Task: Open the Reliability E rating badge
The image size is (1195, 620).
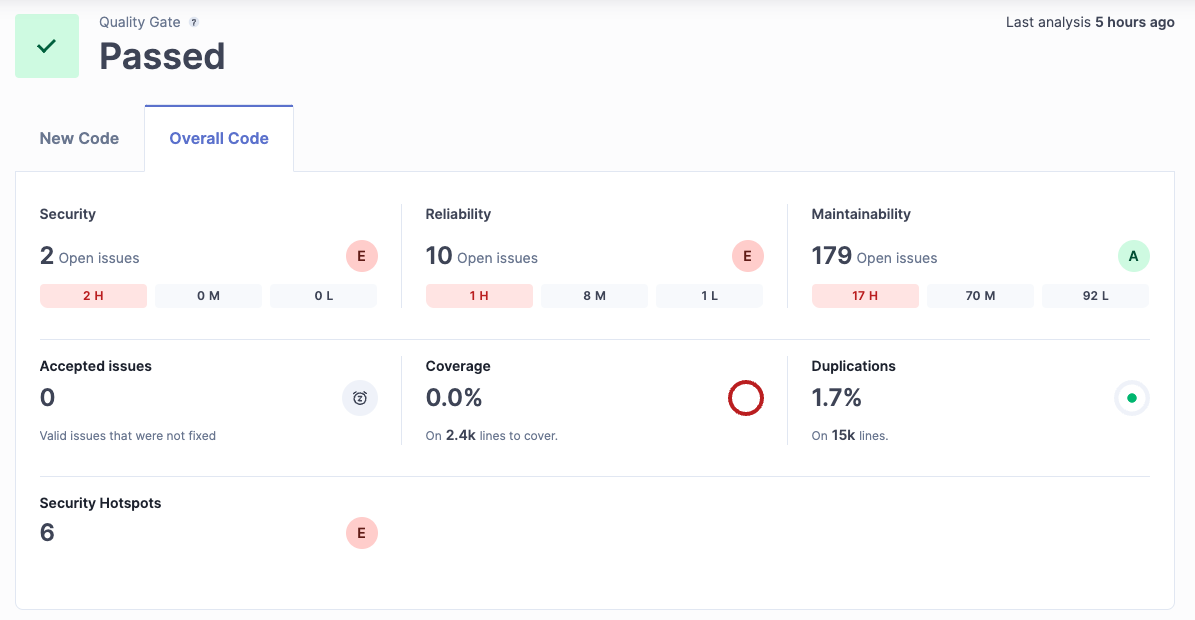Action: click(x=748, y=256)
